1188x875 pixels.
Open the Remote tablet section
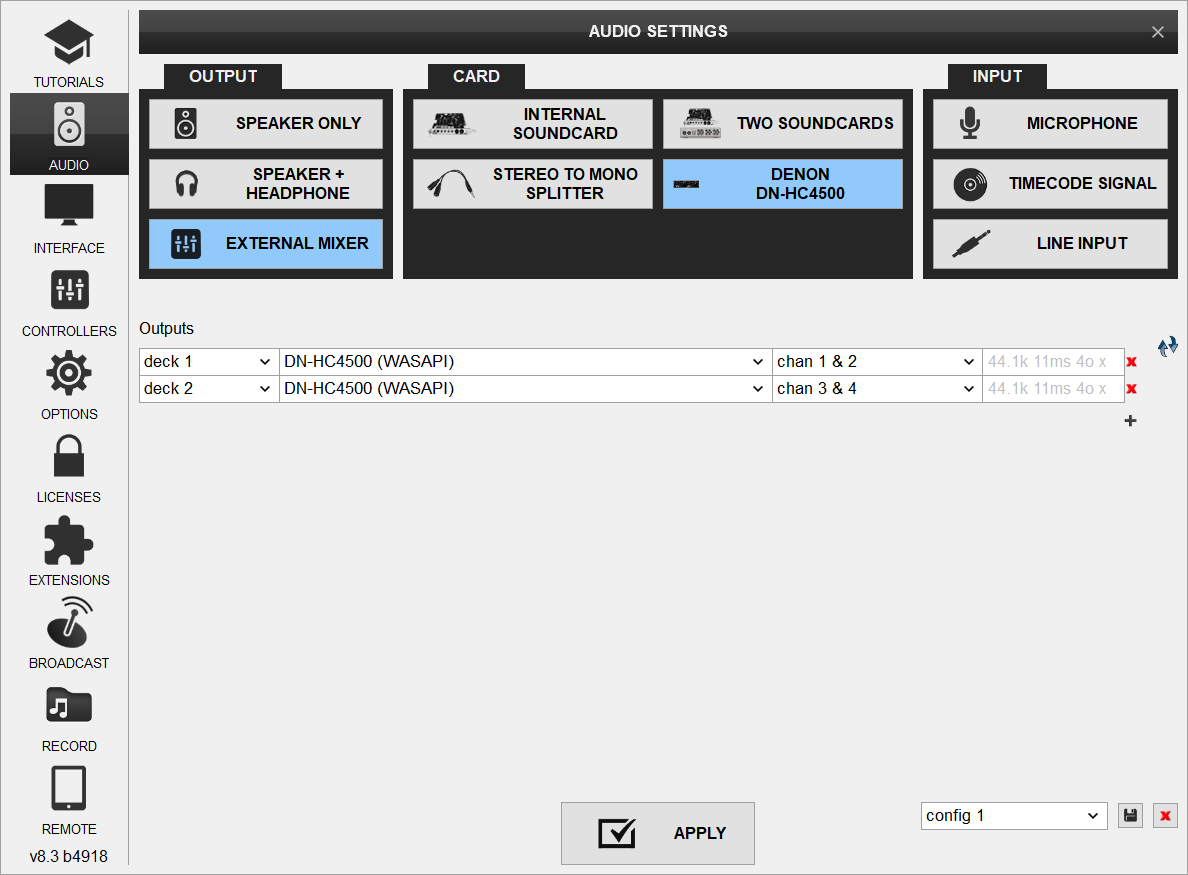coord(69,799)
